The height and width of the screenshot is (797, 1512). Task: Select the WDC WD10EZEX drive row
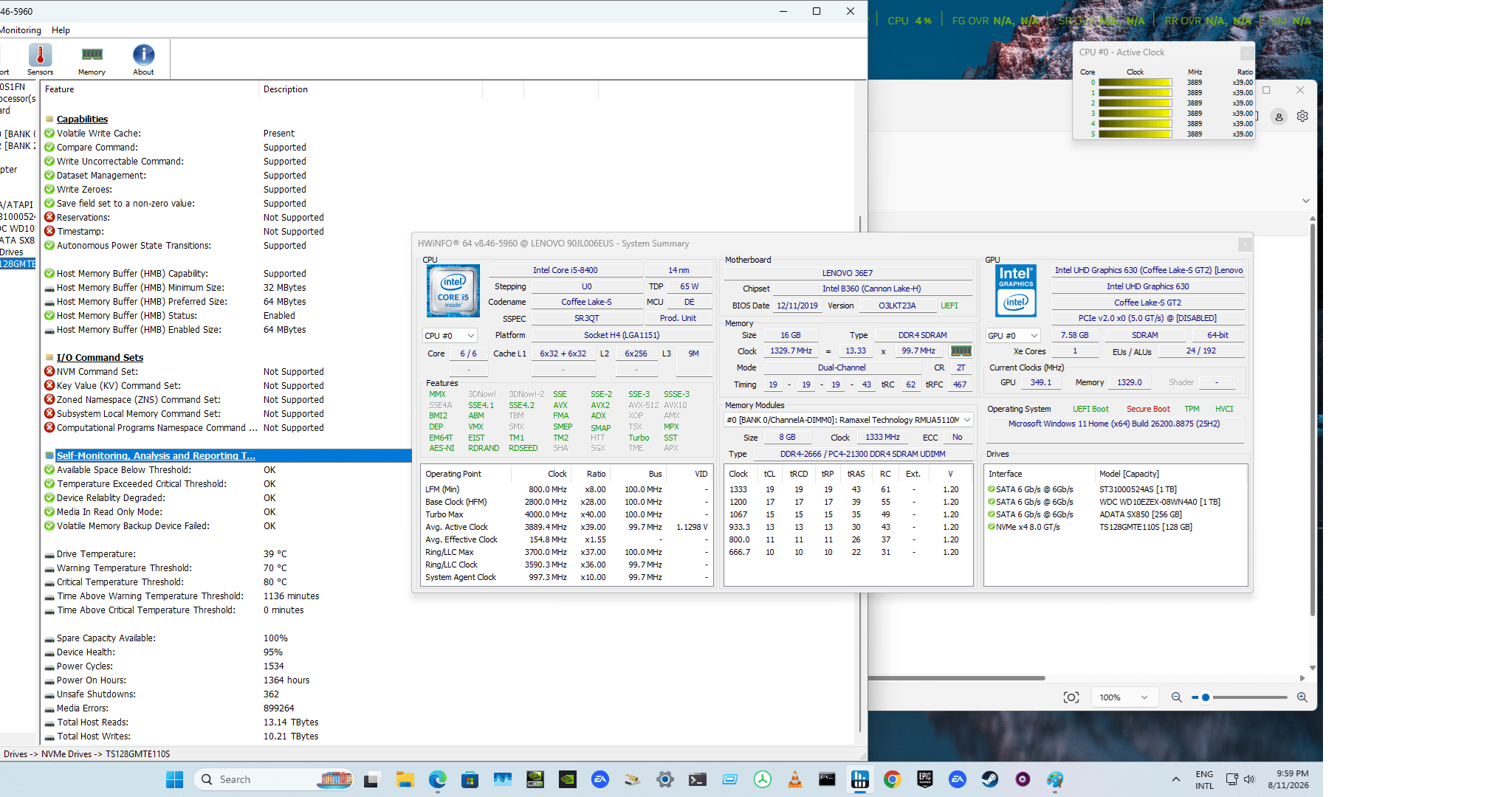coord(1116,502)
